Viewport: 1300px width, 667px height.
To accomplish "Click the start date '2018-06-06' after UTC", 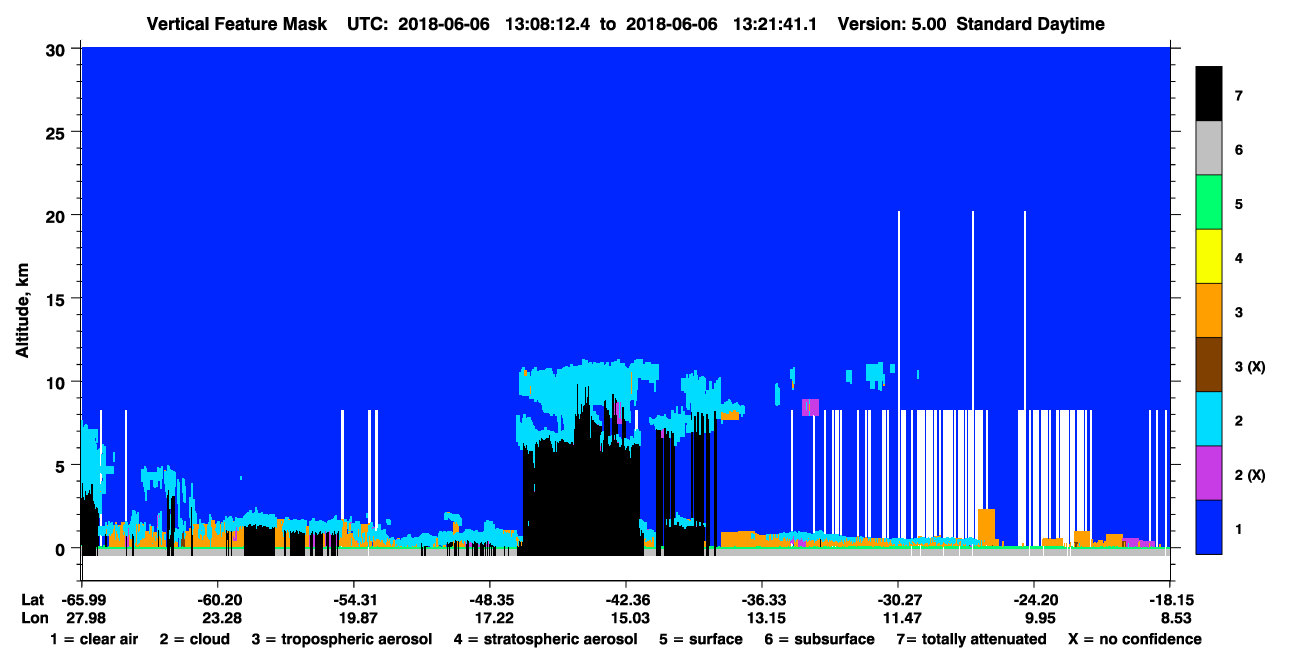I will click(x=444, y=24).
